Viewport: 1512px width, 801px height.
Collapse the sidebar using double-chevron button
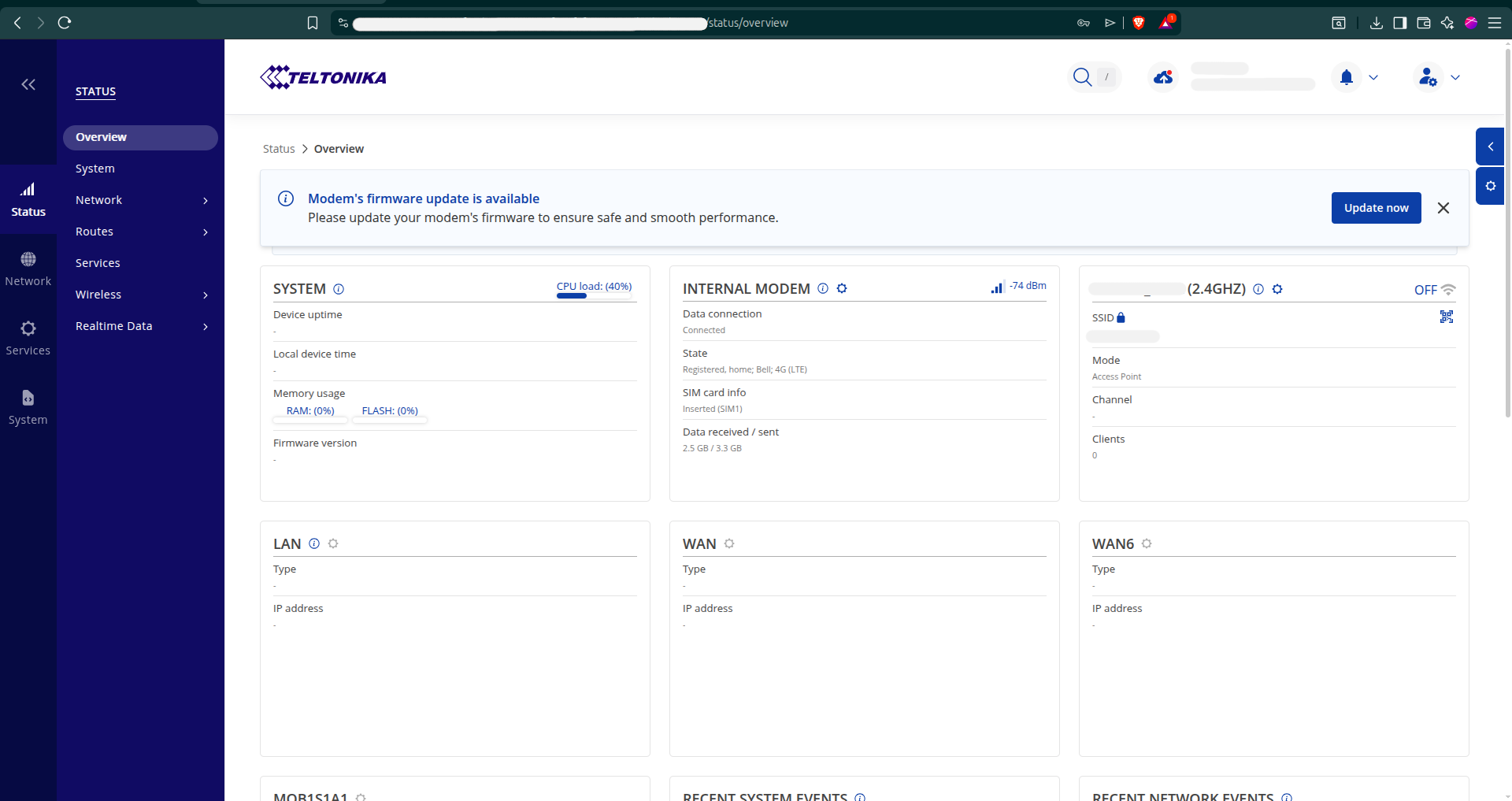(x=28, y=84)
